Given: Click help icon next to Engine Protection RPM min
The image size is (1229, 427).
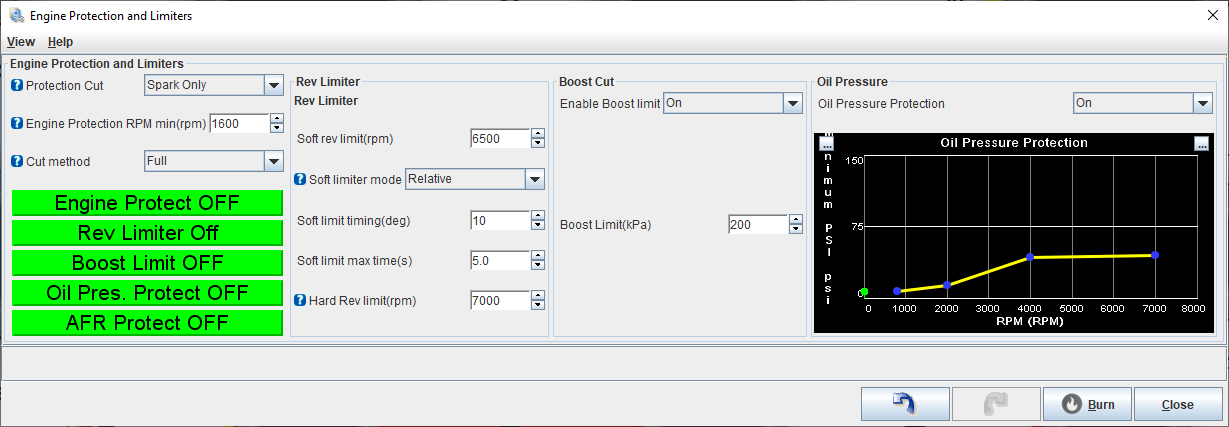Looking at the screenshot, I should (17, 123).
